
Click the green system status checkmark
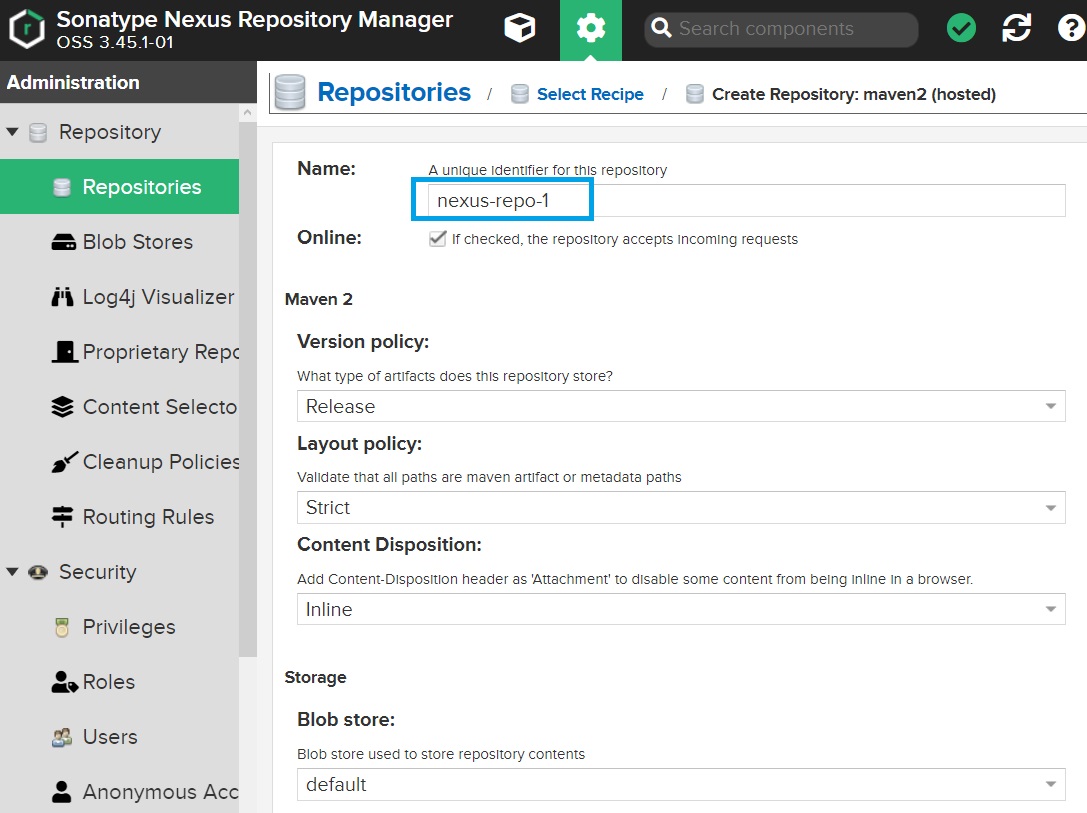tap(961, 28)
